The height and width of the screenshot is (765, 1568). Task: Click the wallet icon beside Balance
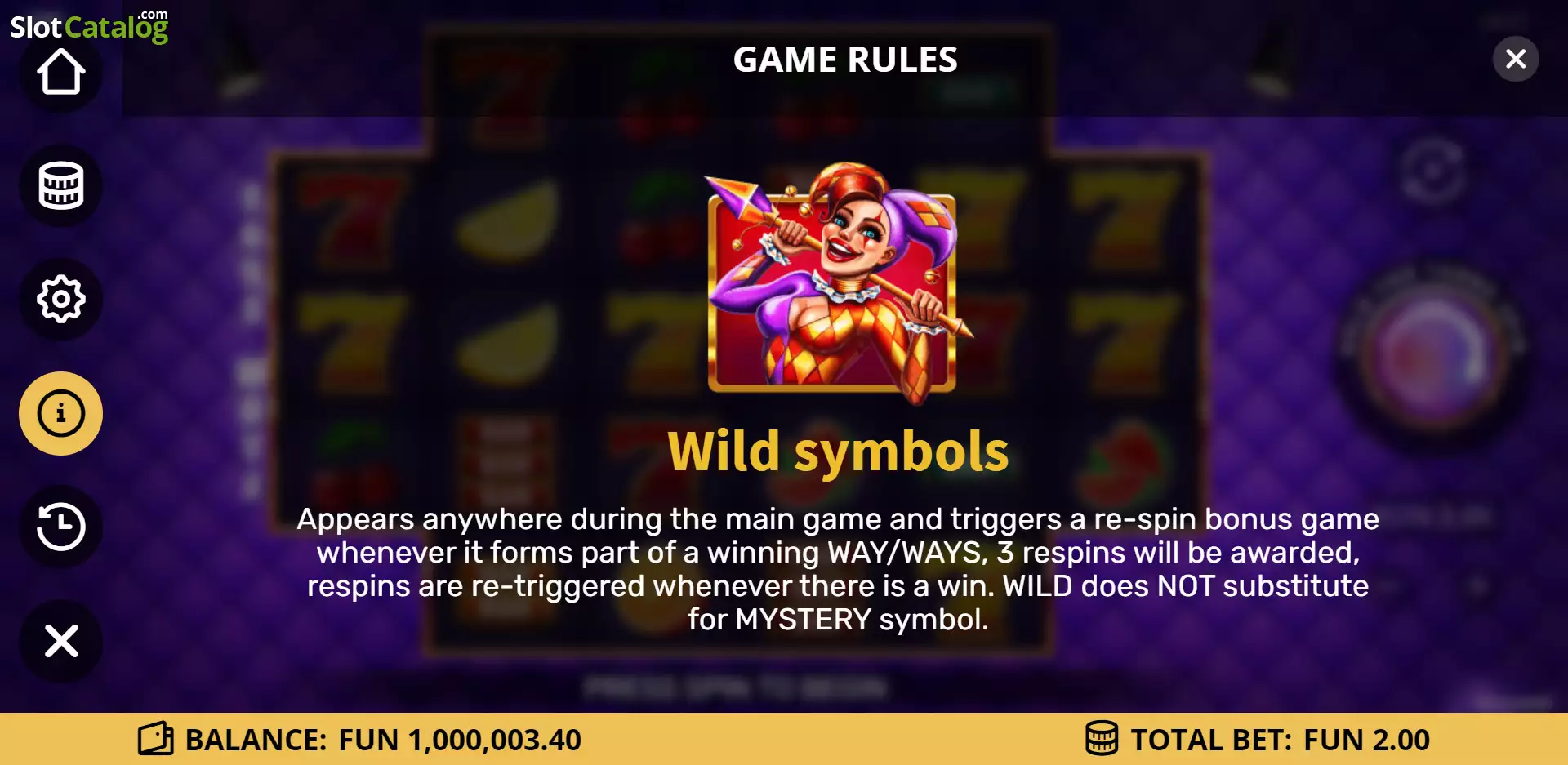point(155,739)
